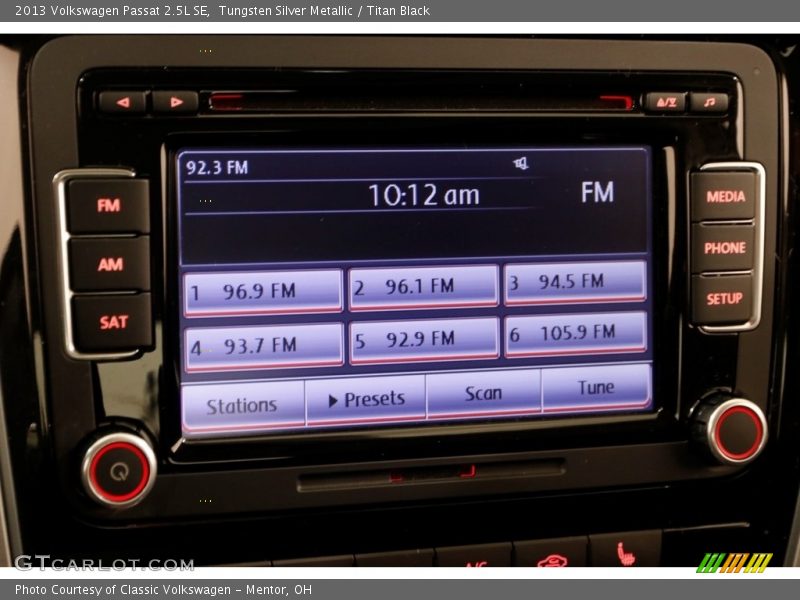Tap the Tune option
The width and height of the screenshot is (800, 600).
(596, 388)
